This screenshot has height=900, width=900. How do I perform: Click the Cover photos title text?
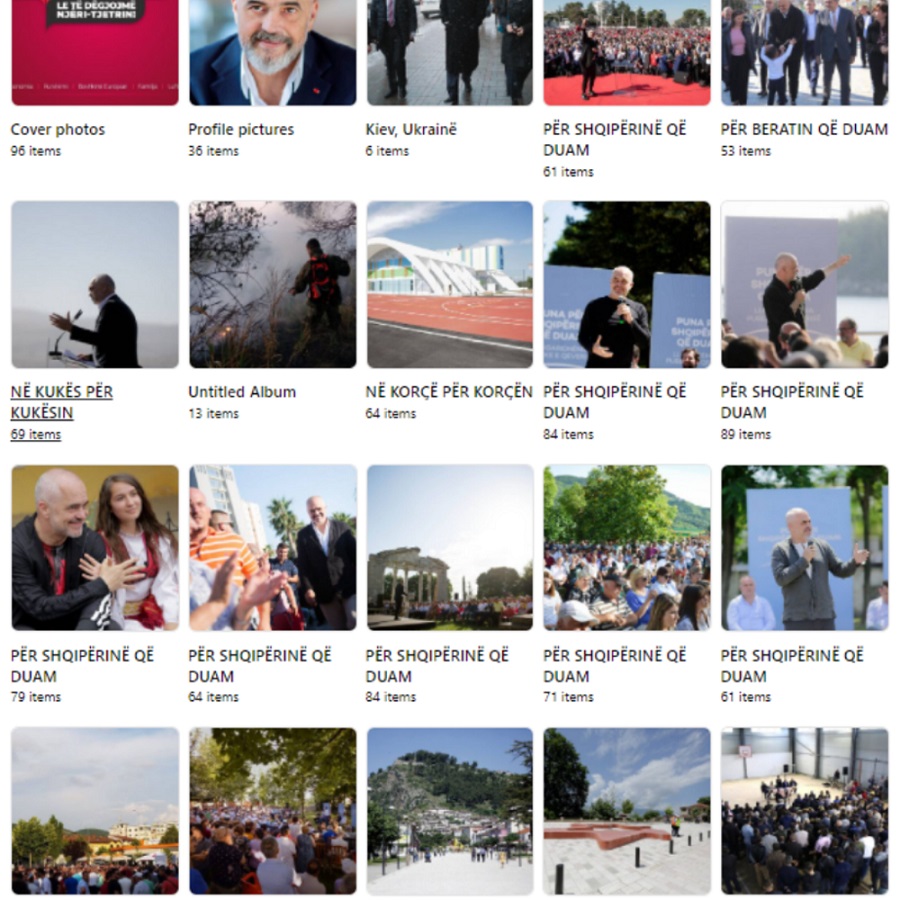pos(57,129)
